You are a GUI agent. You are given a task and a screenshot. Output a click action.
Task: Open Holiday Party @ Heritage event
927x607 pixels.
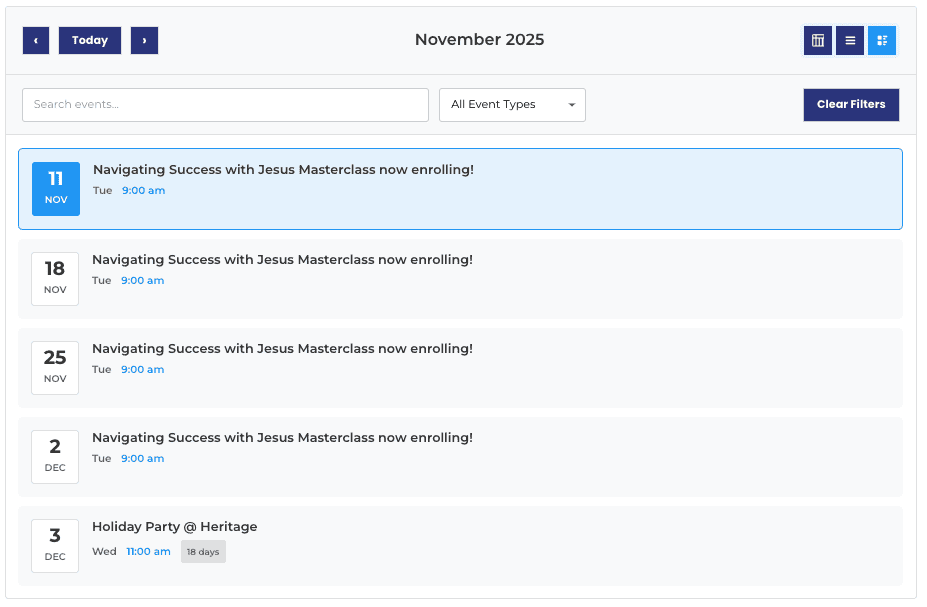tap(175, 527)
